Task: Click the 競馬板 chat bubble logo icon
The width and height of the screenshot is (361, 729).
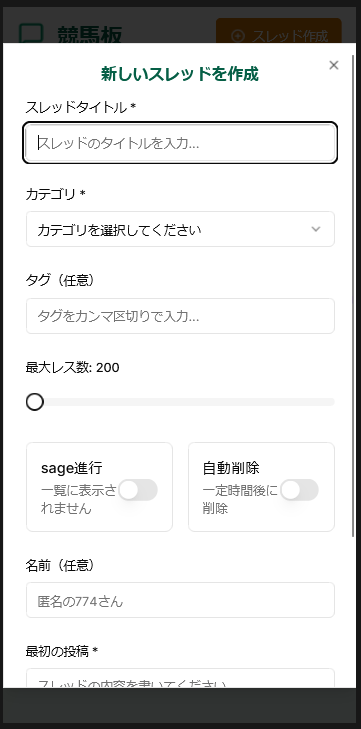Action: pos(31,33)
